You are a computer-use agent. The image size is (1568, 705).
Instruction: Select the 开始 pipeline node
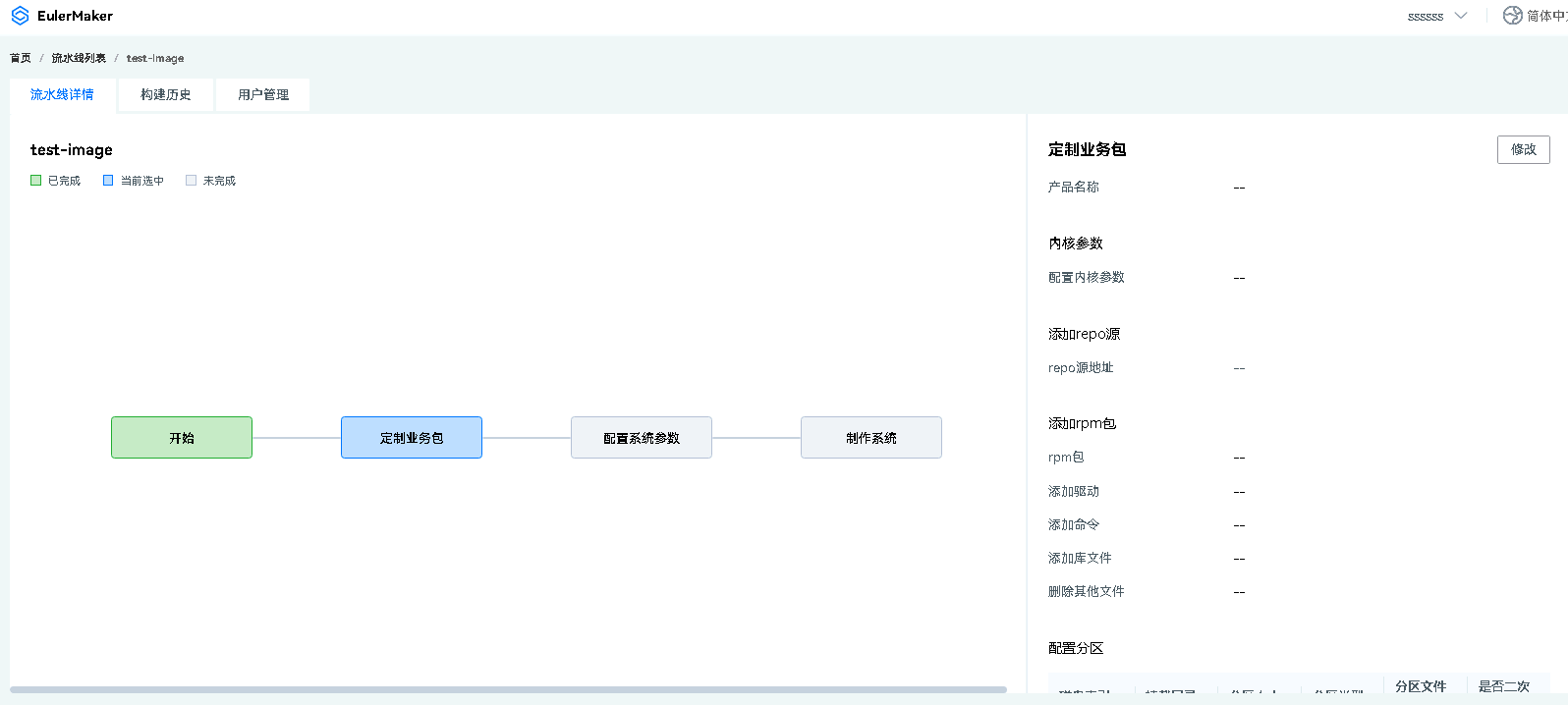click(182, 438)
